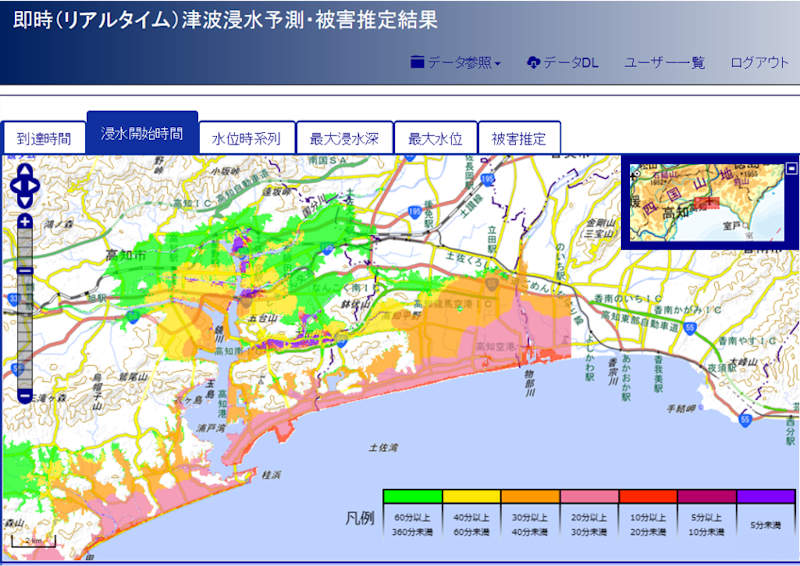This screenshot has width=800, height=566.
Task: Pan the map down with the arrow control
Action: [24, 201]
